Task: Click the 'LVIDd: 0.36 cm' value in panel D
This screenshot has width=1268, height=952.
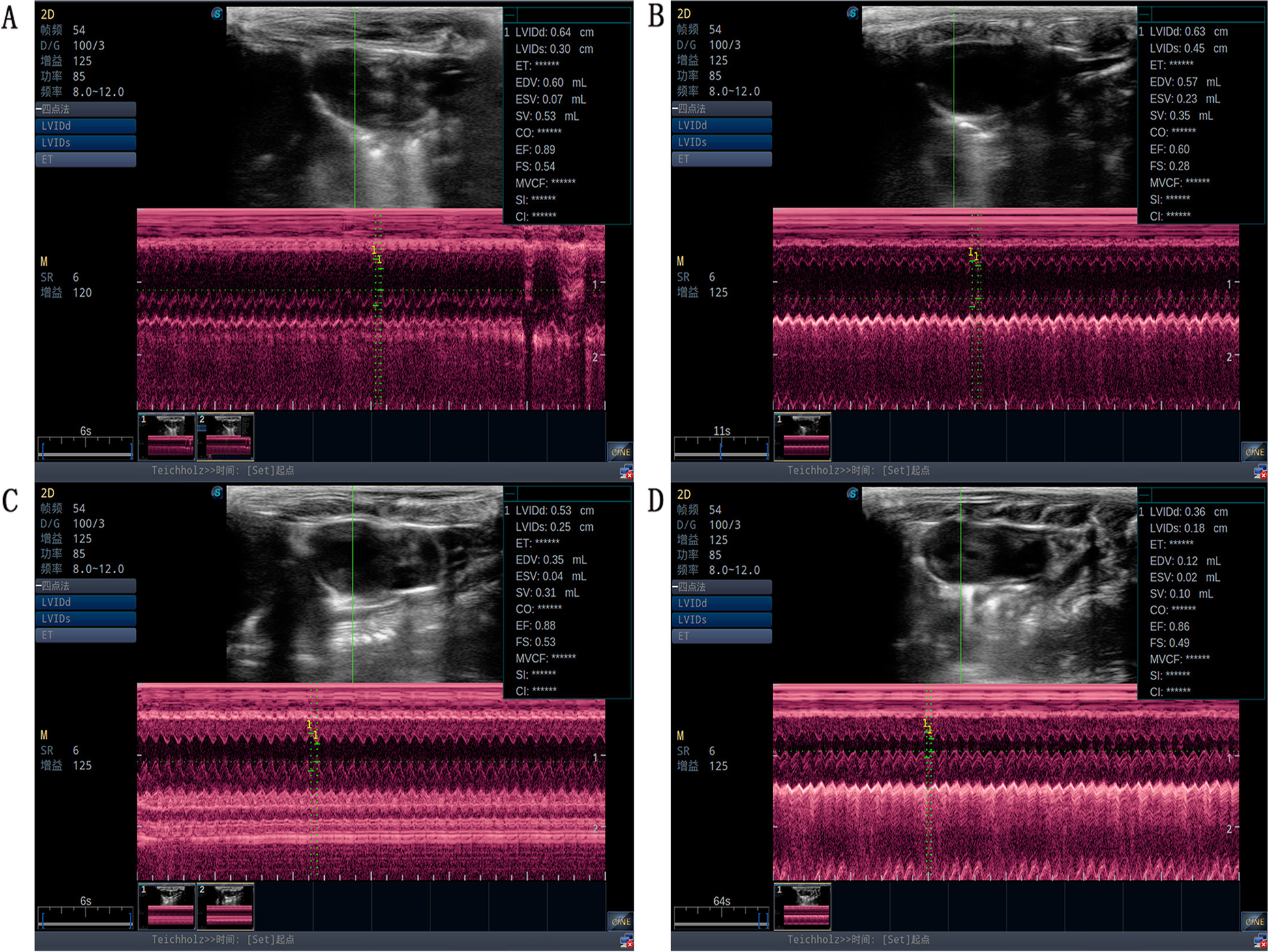Action: (1188, 511)
